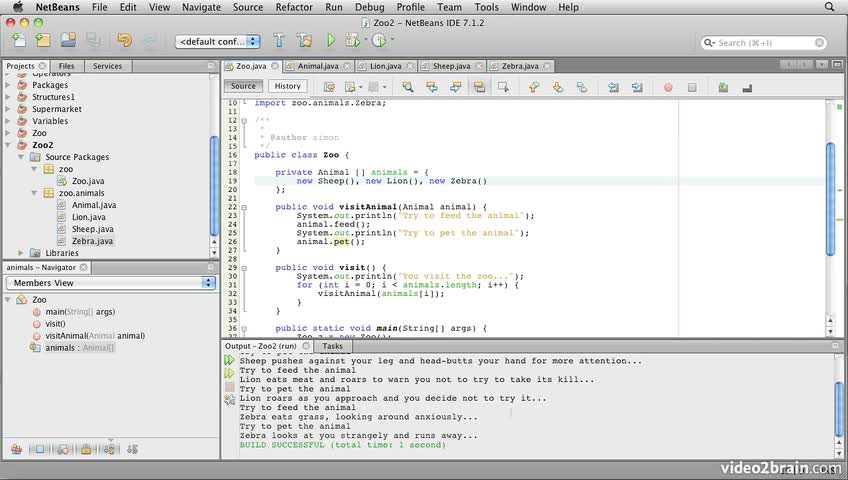Click the Run Project green arrow
848x480 pixels.
tap(330, 41)
